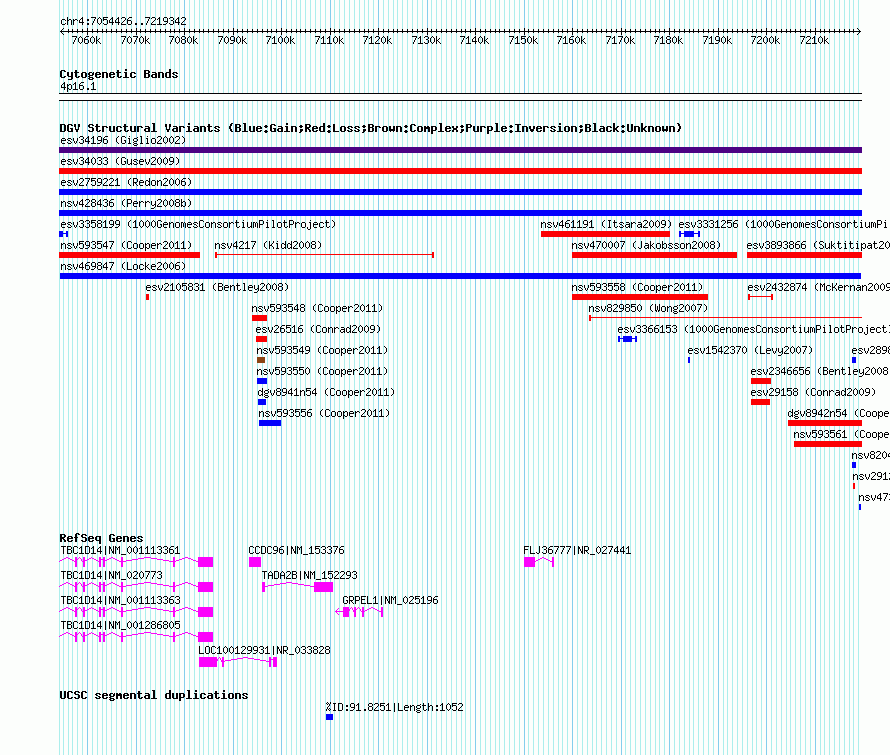Click the nsv829850 (Wong2007) label
This screenshot has width=890, height=755.
pos(648,308)
